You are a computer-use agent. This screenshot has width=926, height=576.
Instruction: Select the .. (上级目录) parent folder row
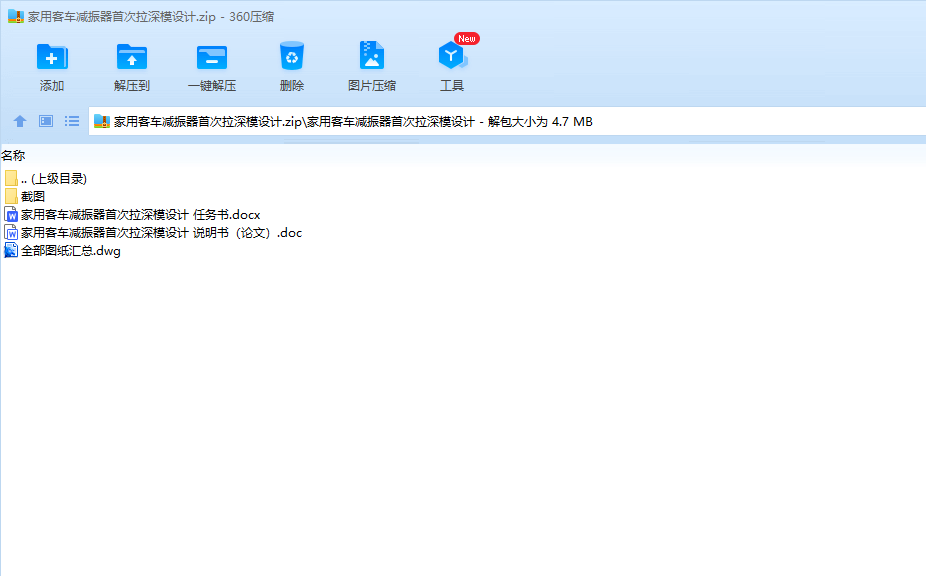[45, 178]
